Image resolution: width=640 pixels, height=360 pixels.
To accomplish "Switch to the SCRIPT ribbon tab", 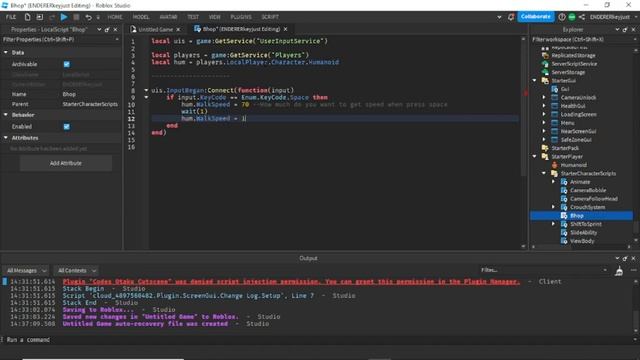I will coord(270,17).
